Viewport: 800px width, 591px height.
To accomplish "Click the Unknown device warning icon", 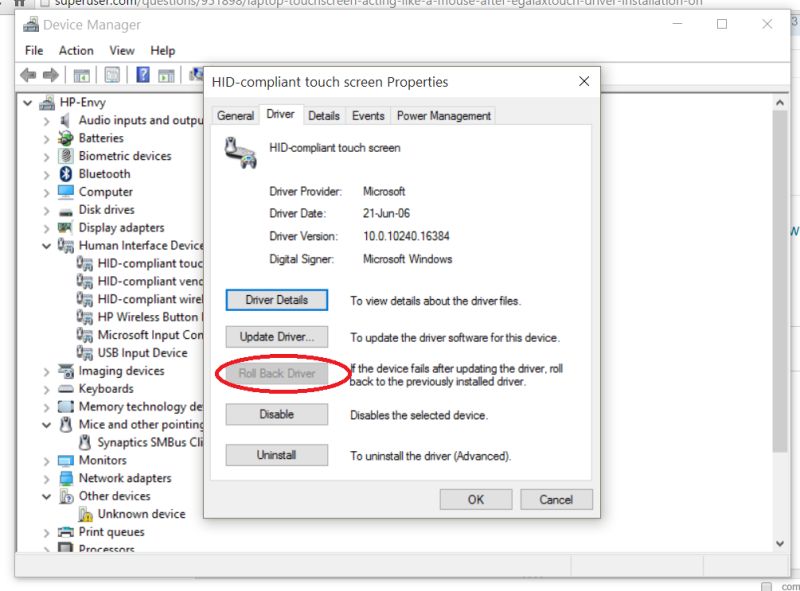I will pyautogui.click(x=85, y=514).
